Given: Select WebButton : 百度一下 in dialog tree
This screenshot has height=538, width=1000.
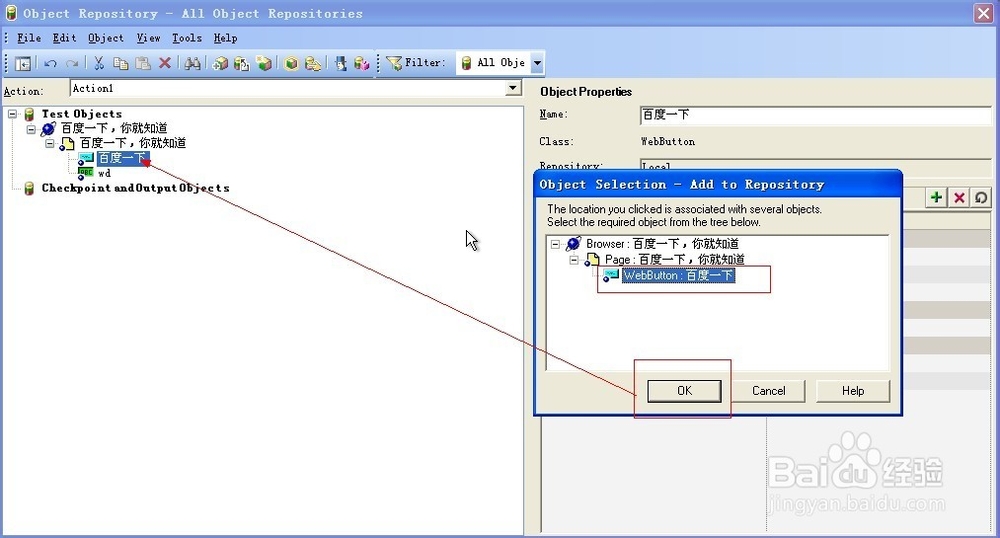Looking at the screenshot, I should 679,276.
